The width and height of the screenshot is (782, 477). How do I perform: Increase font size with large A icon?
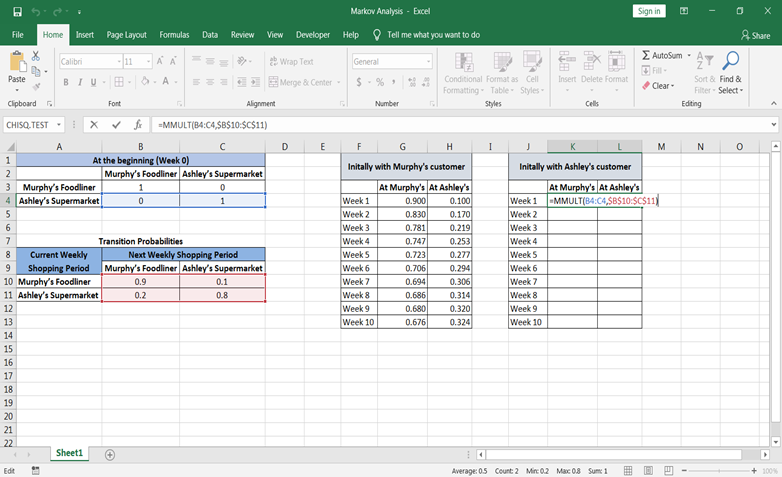[x=160, y=61]
